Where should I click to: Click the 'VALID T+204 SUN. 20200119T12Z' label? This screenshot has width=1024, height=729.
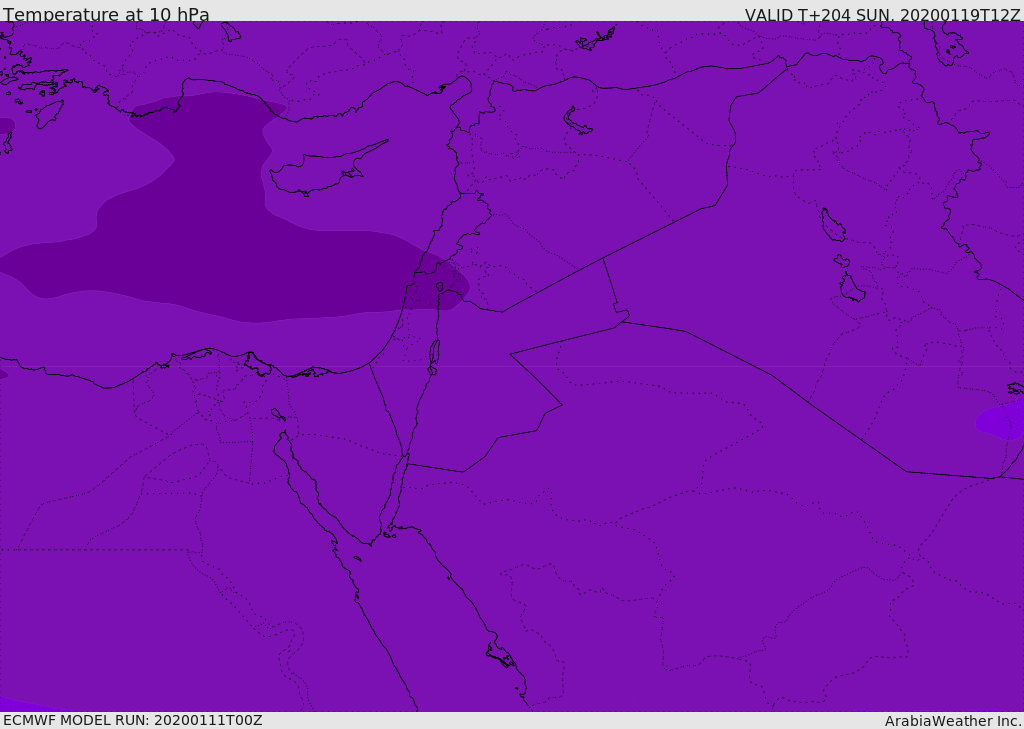click(882, 15)
